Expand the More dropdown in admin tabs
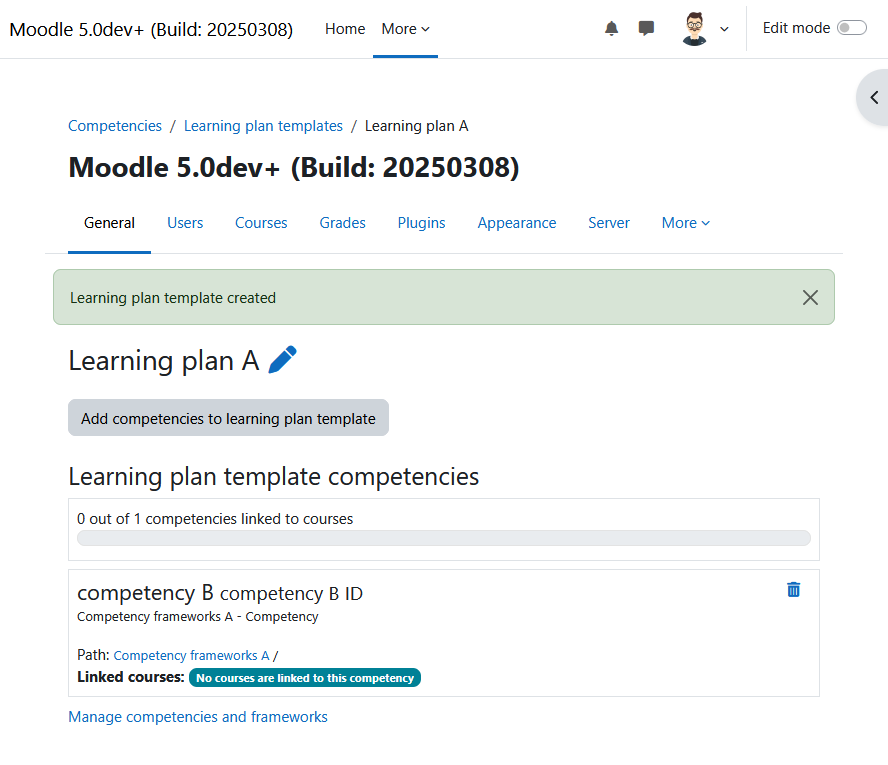Viewport: 888px width, 765px height. (x=685, y=223)
